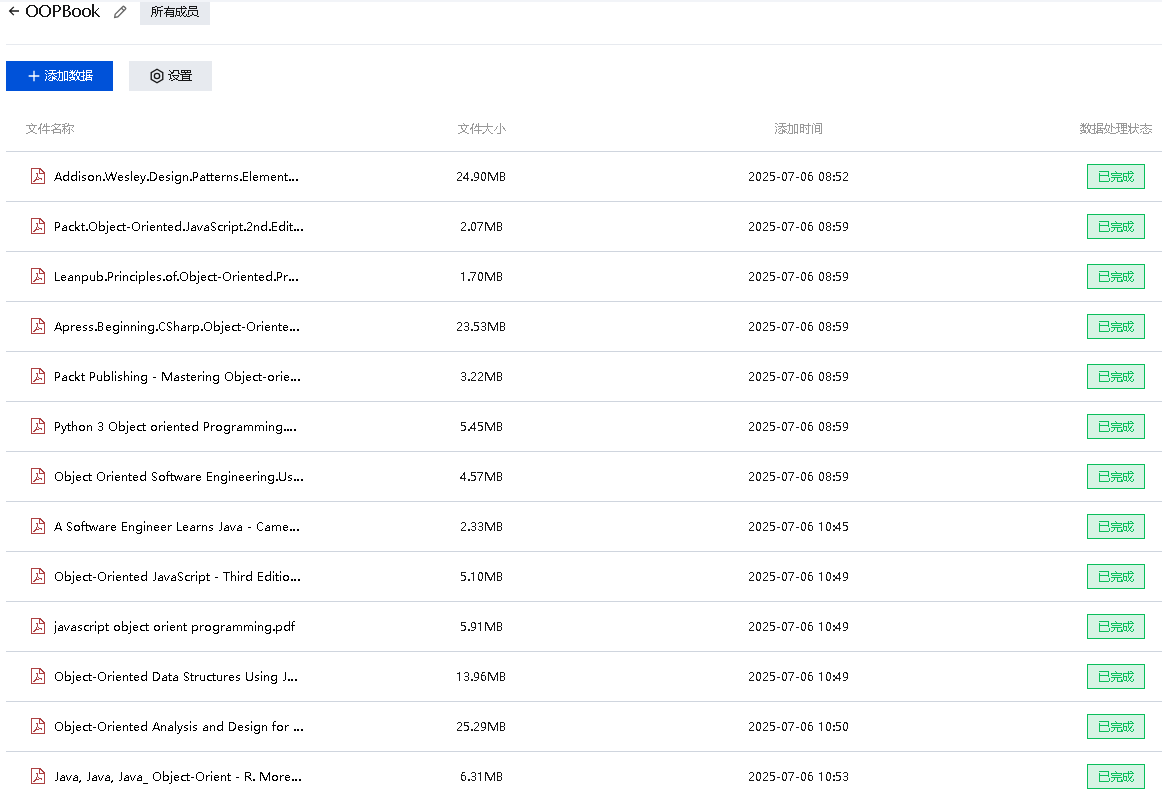Click the back arrow beside OOPBook
This screenshot has width=1162, height=799.
(x=14, y=12)
